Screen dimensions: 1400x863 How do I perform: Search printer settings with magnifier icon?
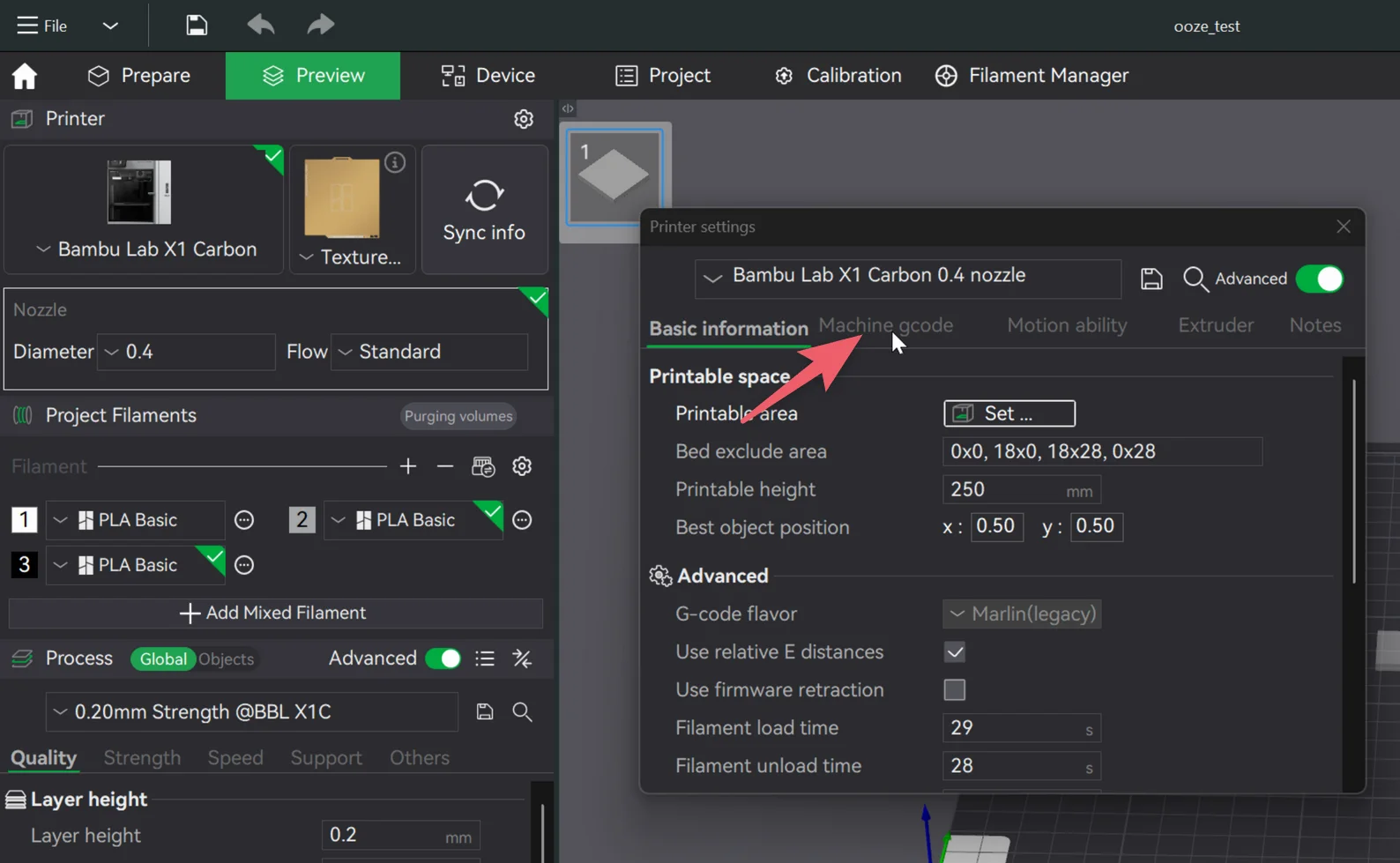[x=1195, y=279]
